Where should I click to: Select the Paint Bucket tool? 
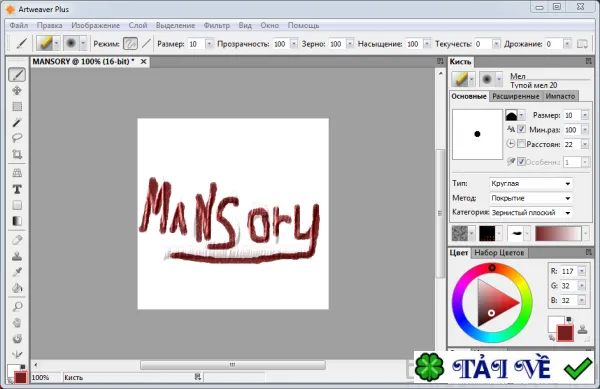[x=17, y=288]
